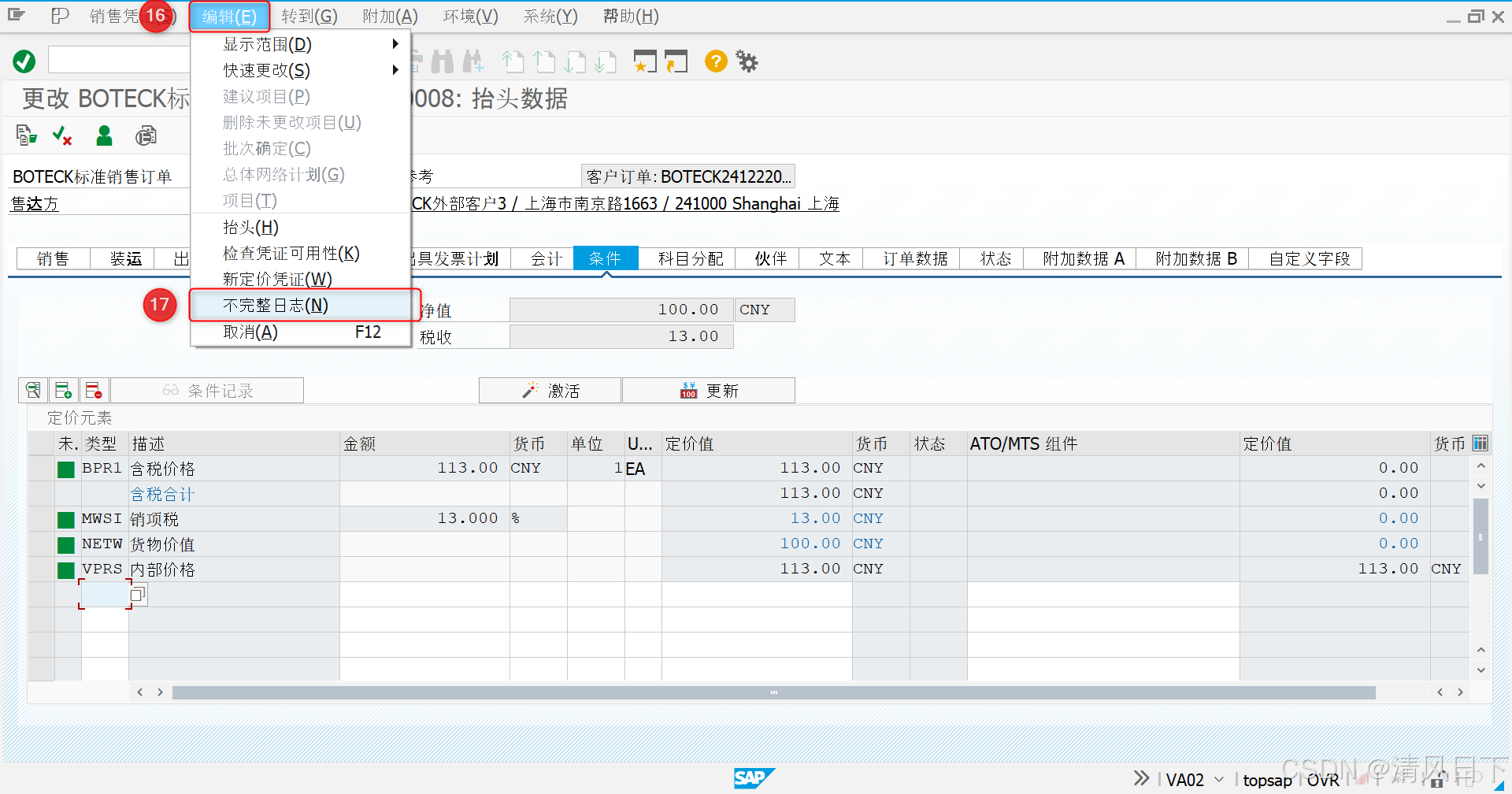Screen dimensions: 1512x794
Task: Open VA02 transaction dropdown in status bar
Action: point(1220,779)
